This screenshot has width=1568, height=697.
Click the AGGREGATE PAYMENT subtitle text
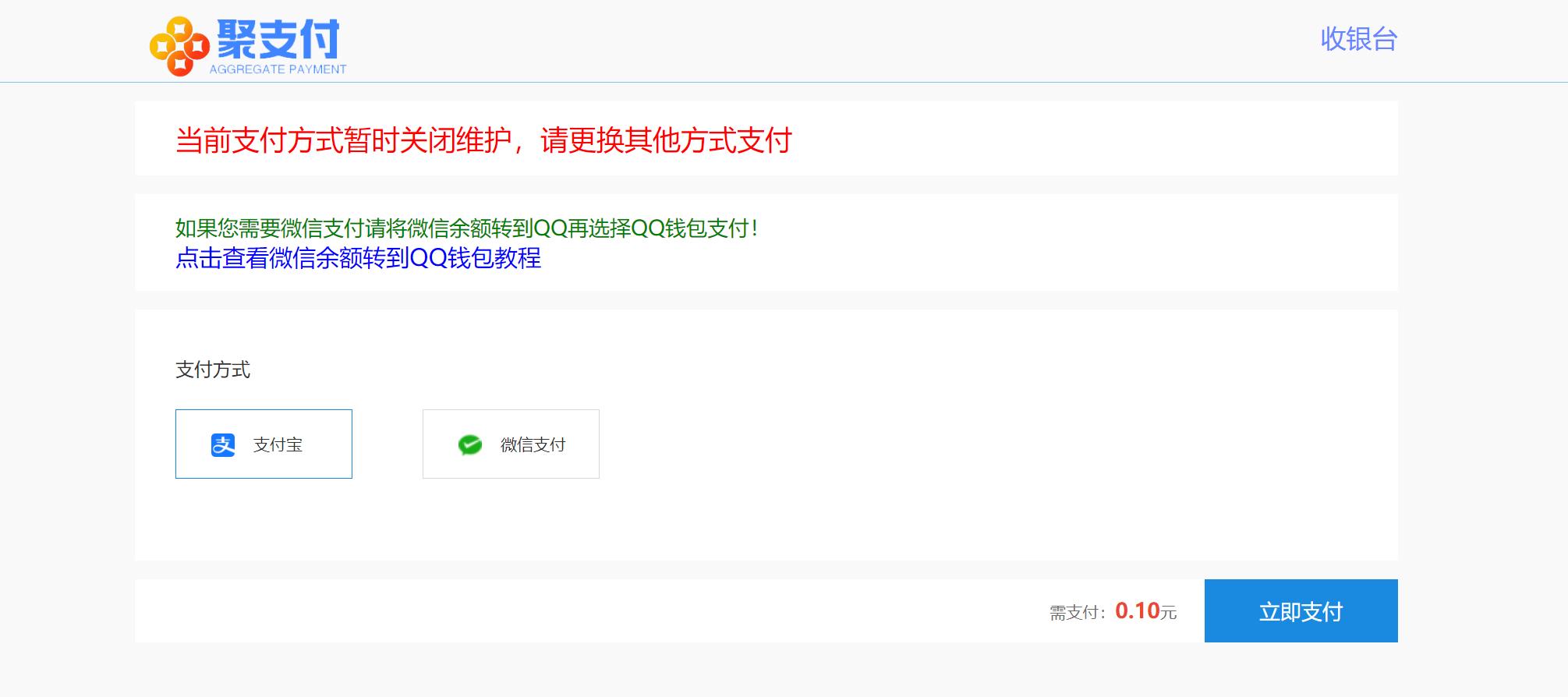[278, 69]
